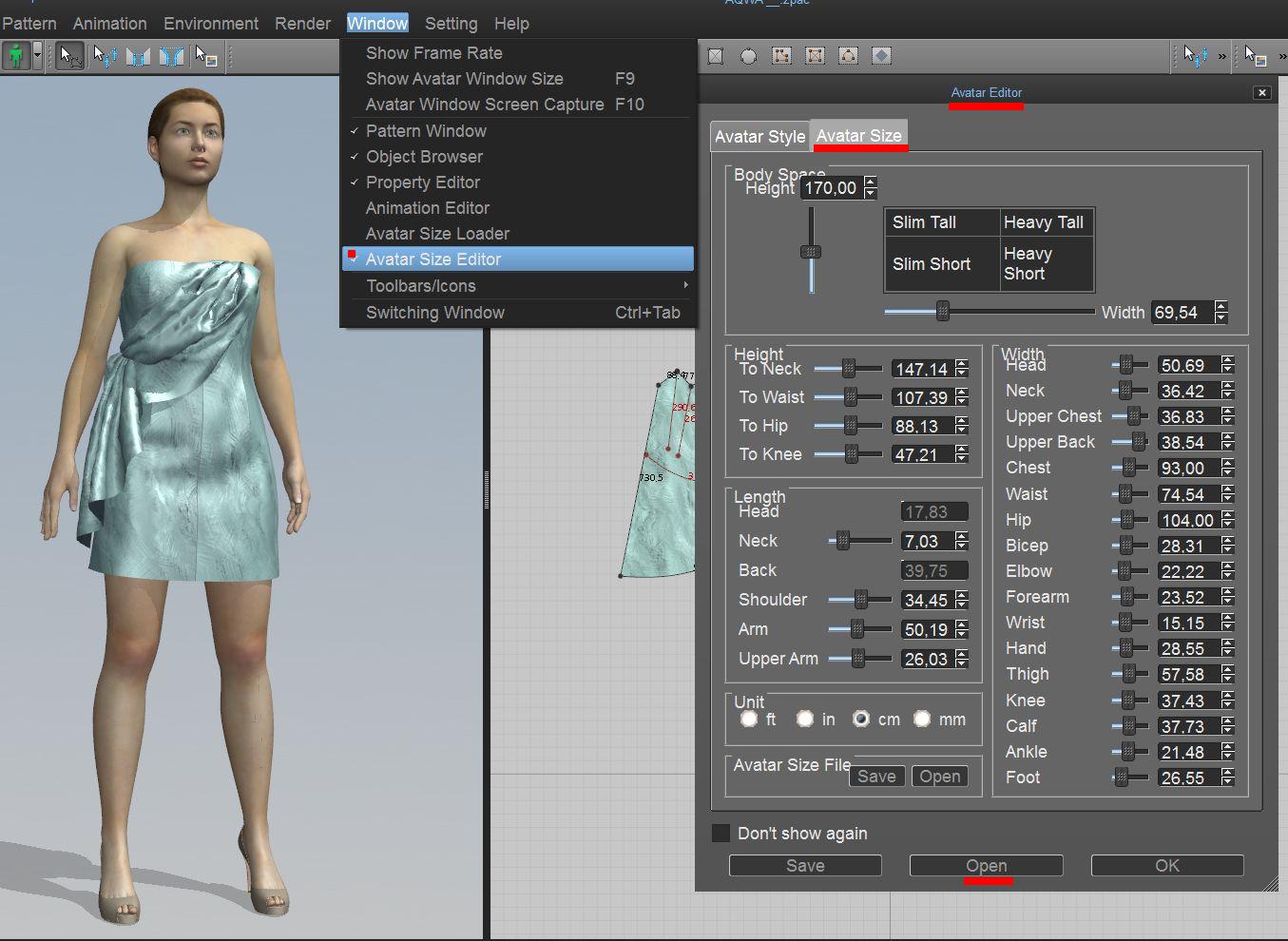
Task: Open the avatar icon dropdown arrow
Action: 37,57
